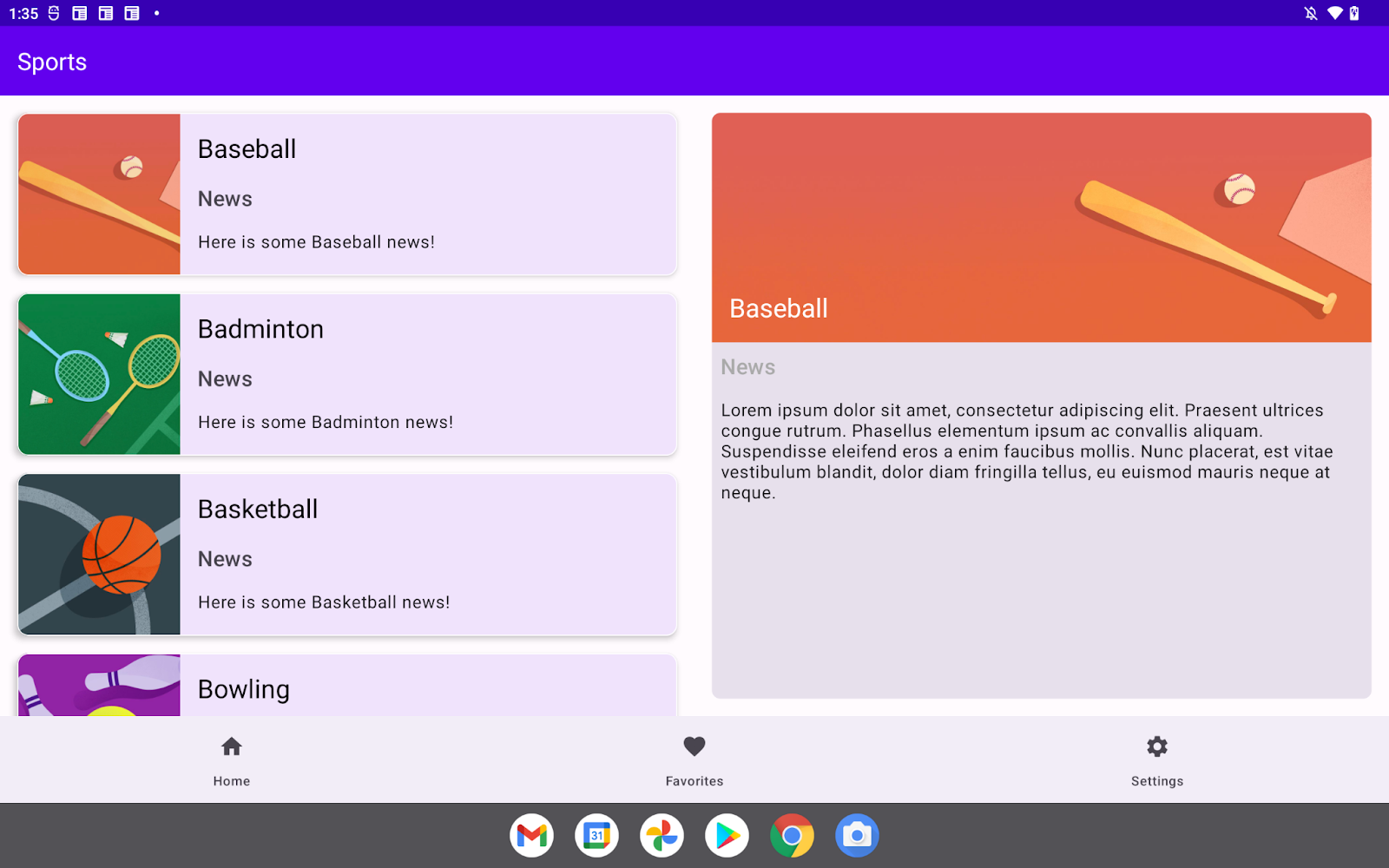The width and height of the screenshot is (1389, 868).
Task: Tap the News heading in the detail pane
Action: [747, 366]
